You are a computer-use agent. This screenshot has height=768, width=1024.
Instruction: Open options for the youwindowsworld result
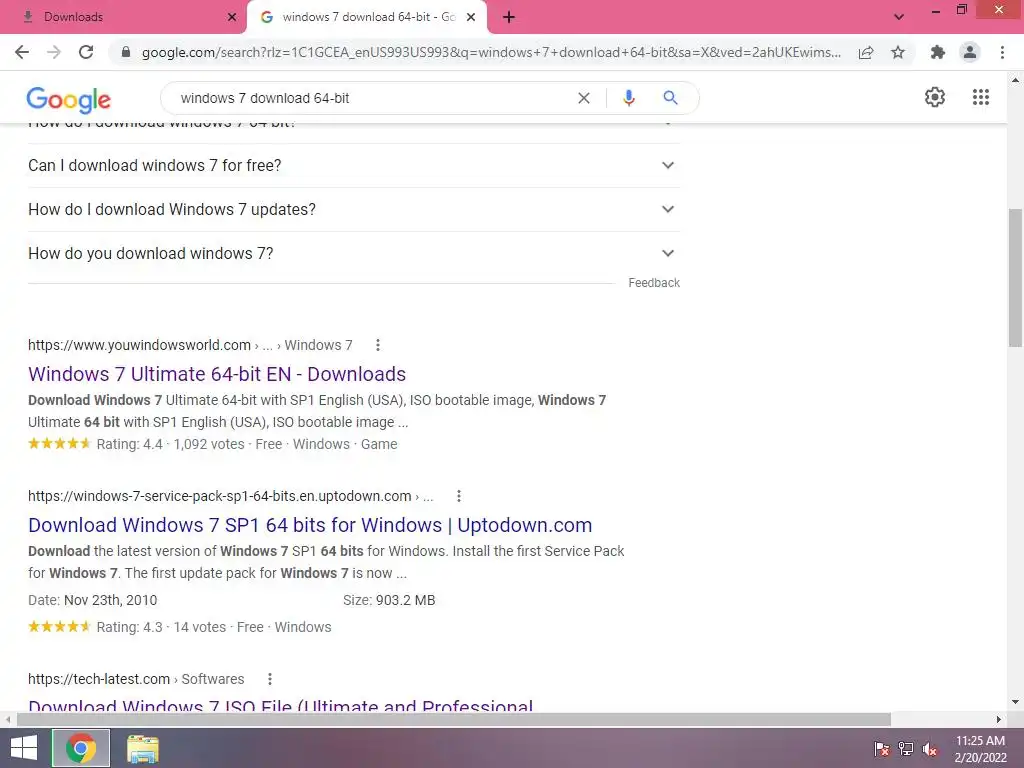coord(377,345)
